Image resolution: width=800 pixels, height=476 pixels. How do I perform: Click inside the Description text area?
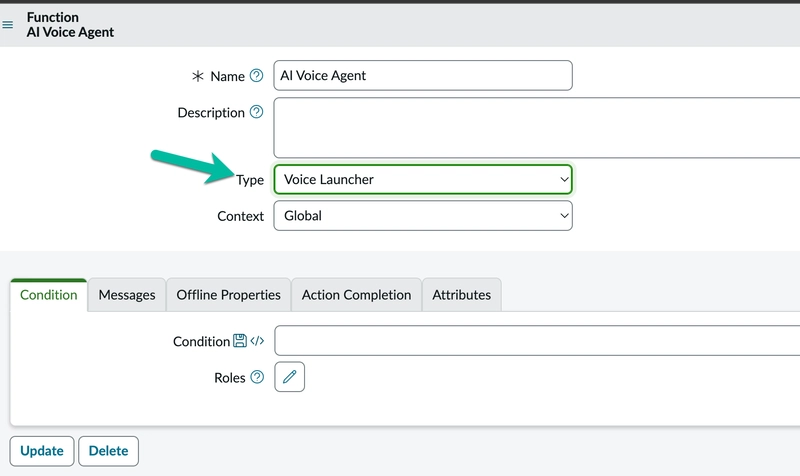click(536, 128)
